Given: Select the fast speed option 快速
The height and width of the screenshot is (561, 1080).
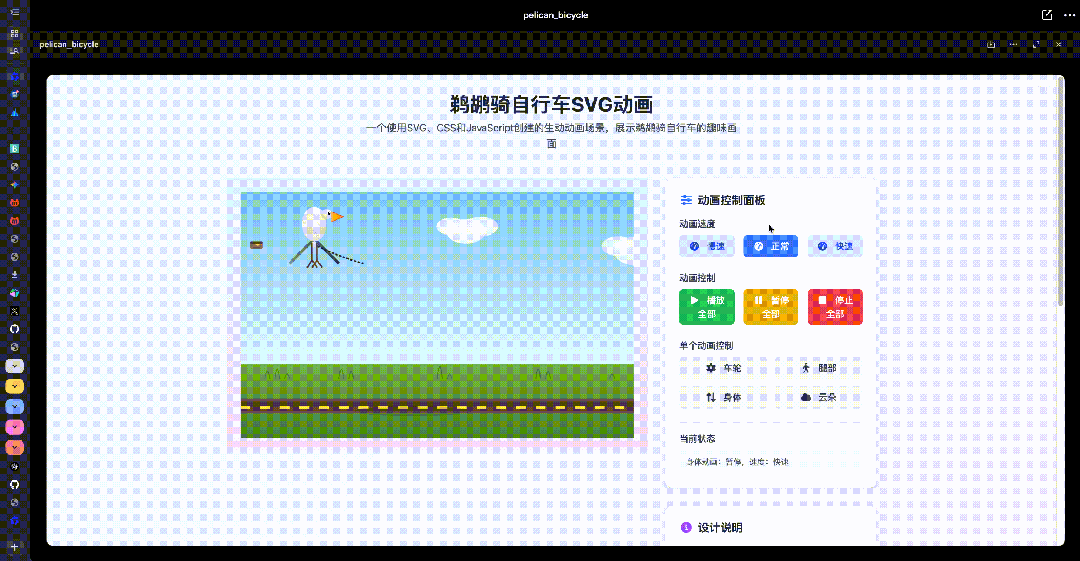Looking at the screenshot, I should click(x=835, y=246).
